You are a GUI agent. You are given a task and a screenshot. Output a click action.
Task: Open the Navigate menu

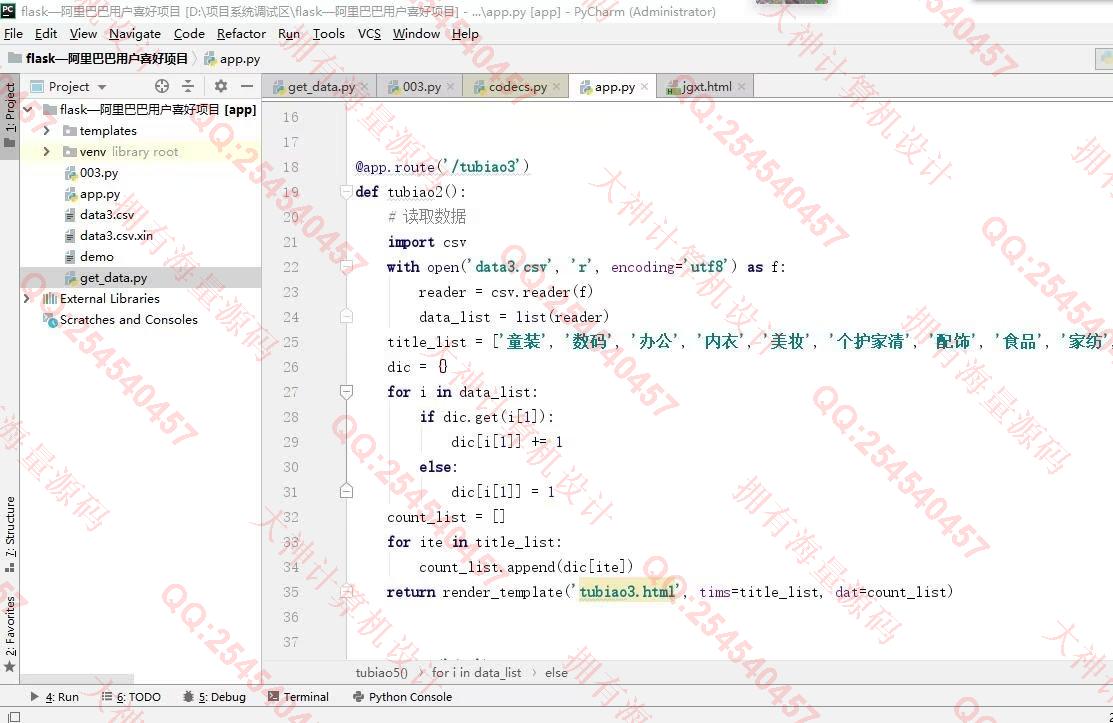pos(135,33)
